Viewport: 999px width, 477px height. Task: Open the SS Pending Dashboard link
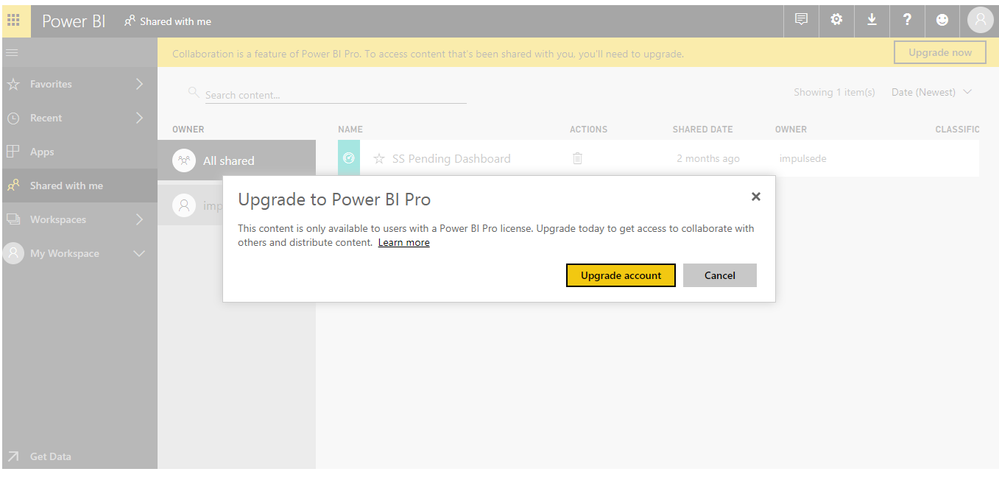[x=451, y=159]
